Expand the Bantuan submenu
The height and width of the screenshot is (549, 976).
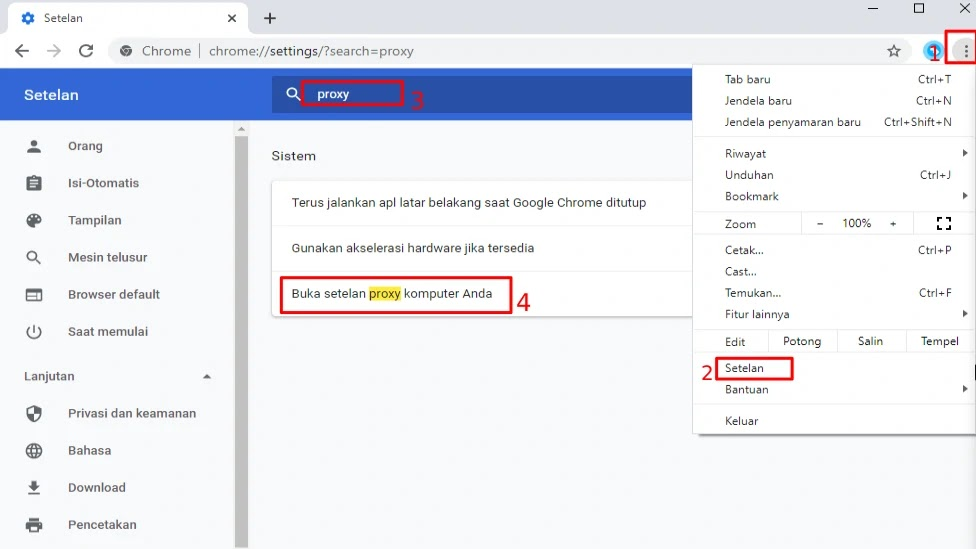coord(964,389)
